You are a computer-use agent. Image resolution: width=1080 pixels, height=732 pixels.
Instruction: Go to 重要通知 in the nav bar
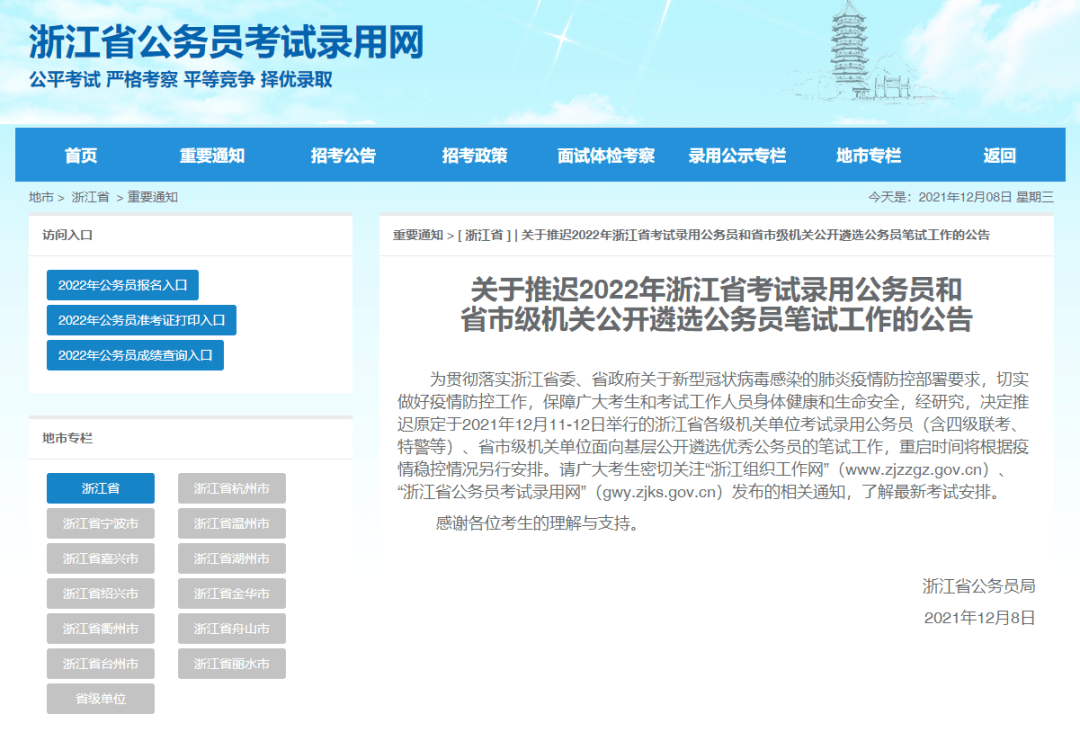pos(212,156)
